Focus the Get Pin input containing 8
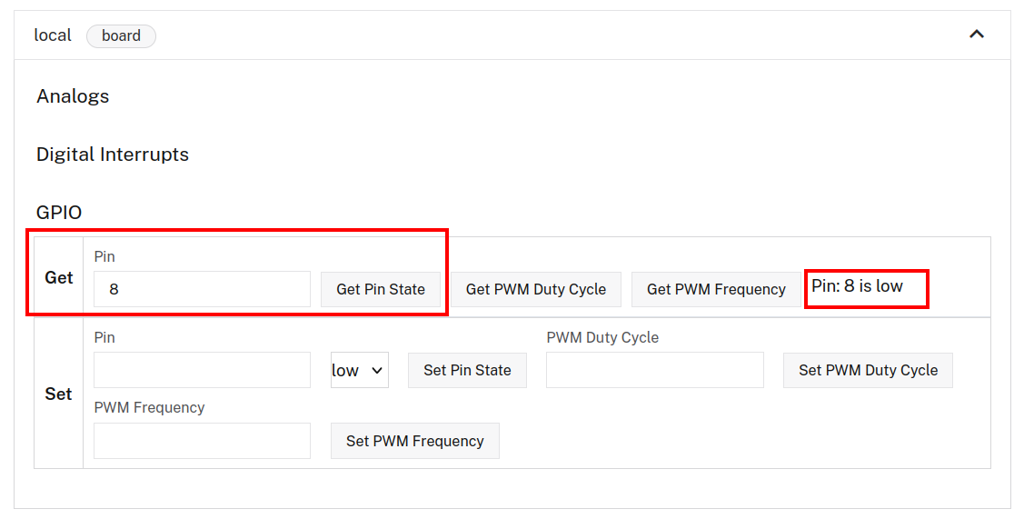 pos(202,289)
